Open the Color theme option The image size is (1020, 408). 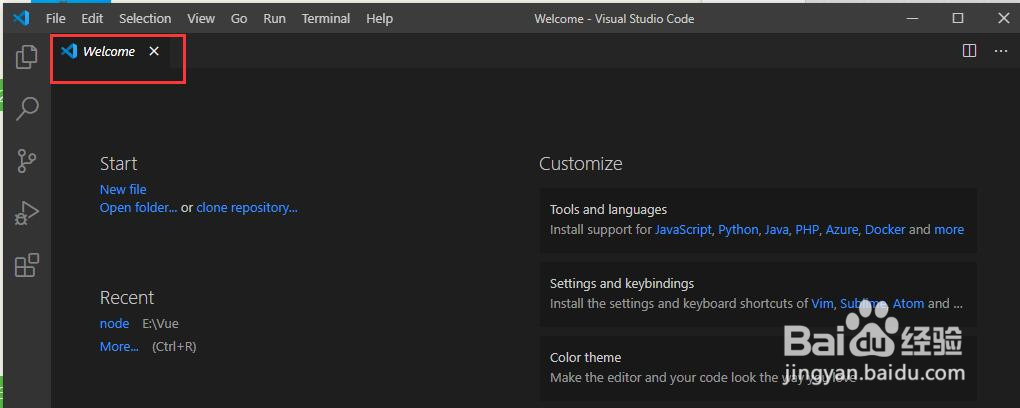click(x=758, y=368)
